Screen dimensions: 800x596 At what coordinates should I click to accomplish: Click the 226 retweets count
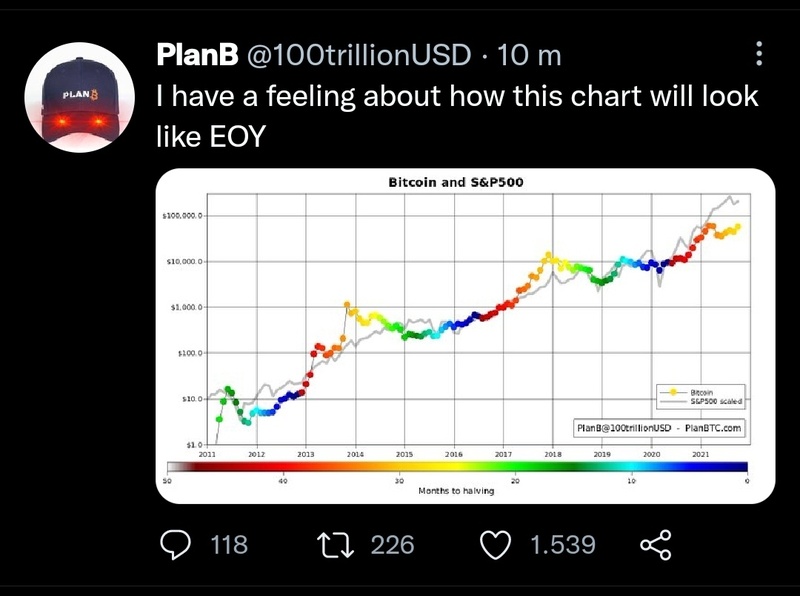pos(392,545)
